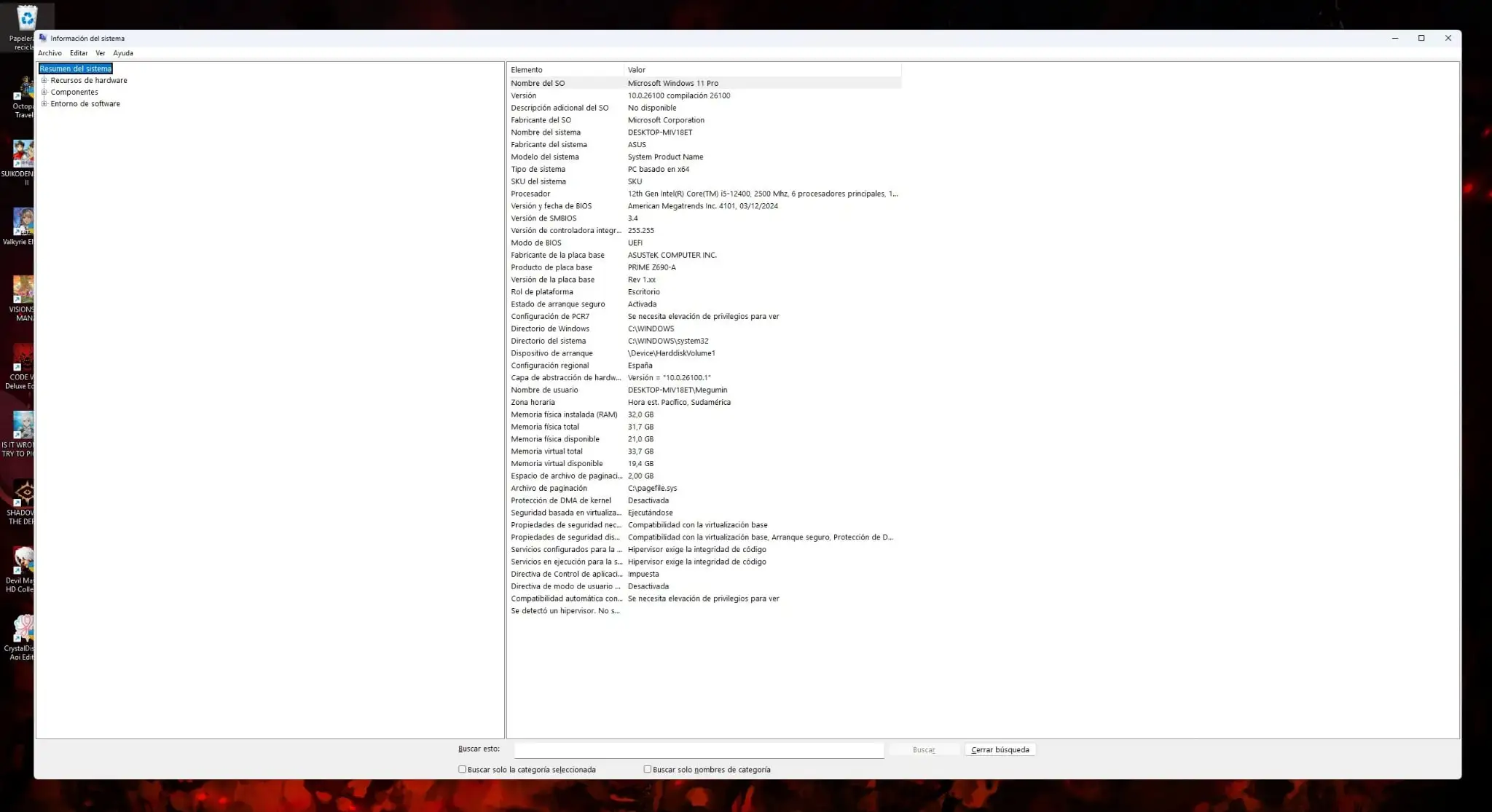This screenshot has width=1492, height=812.
Task: Select the Zona horaria row
Action: pyautogui.click(x=704, y=402)
